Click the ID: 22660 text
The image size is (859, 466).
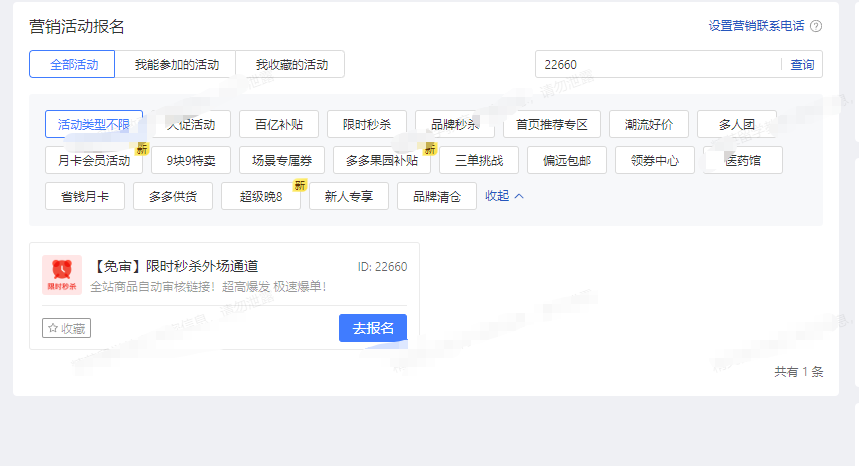382,267
